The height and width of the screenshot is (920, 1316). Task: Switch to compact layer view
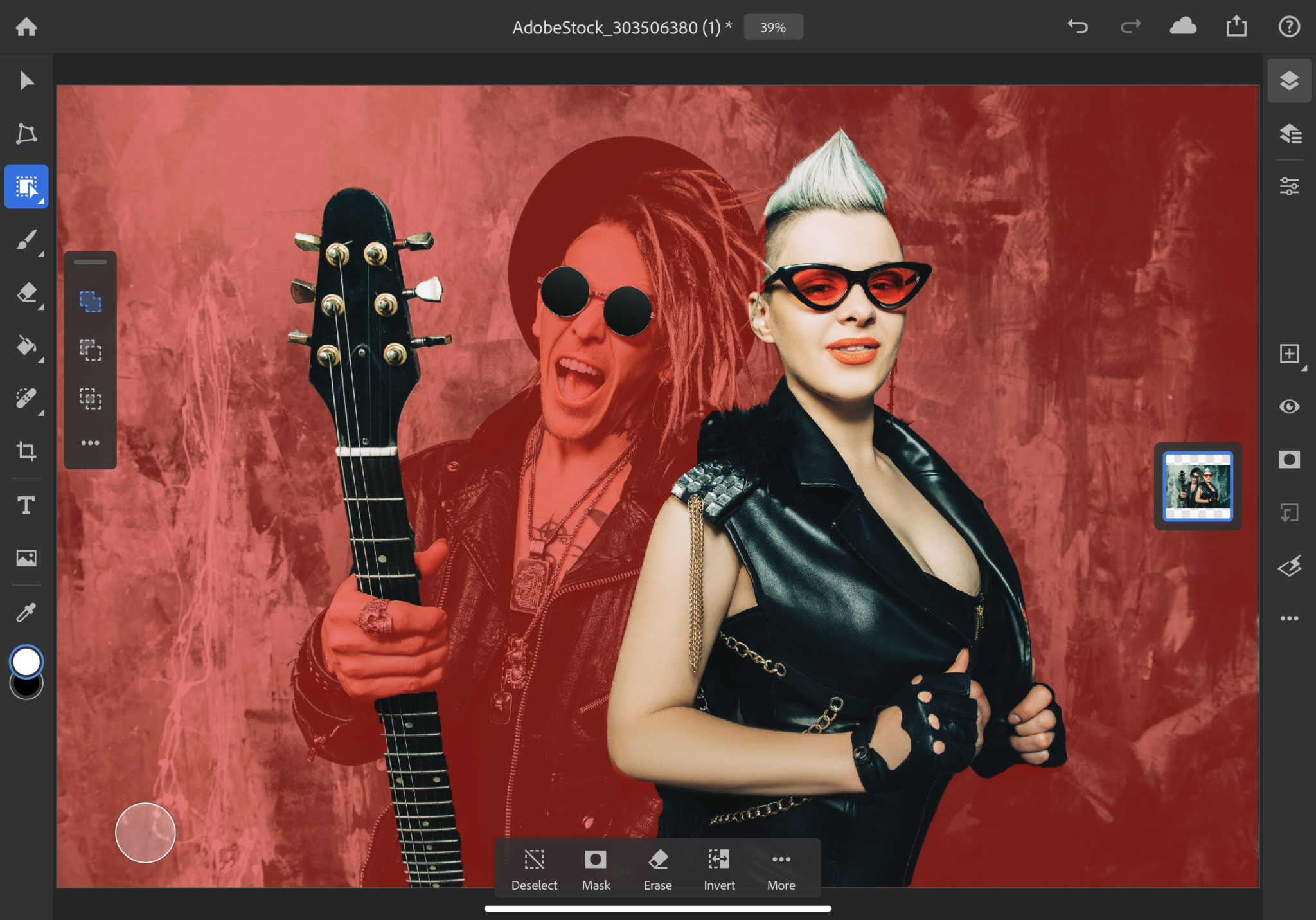click(1289, 81)
